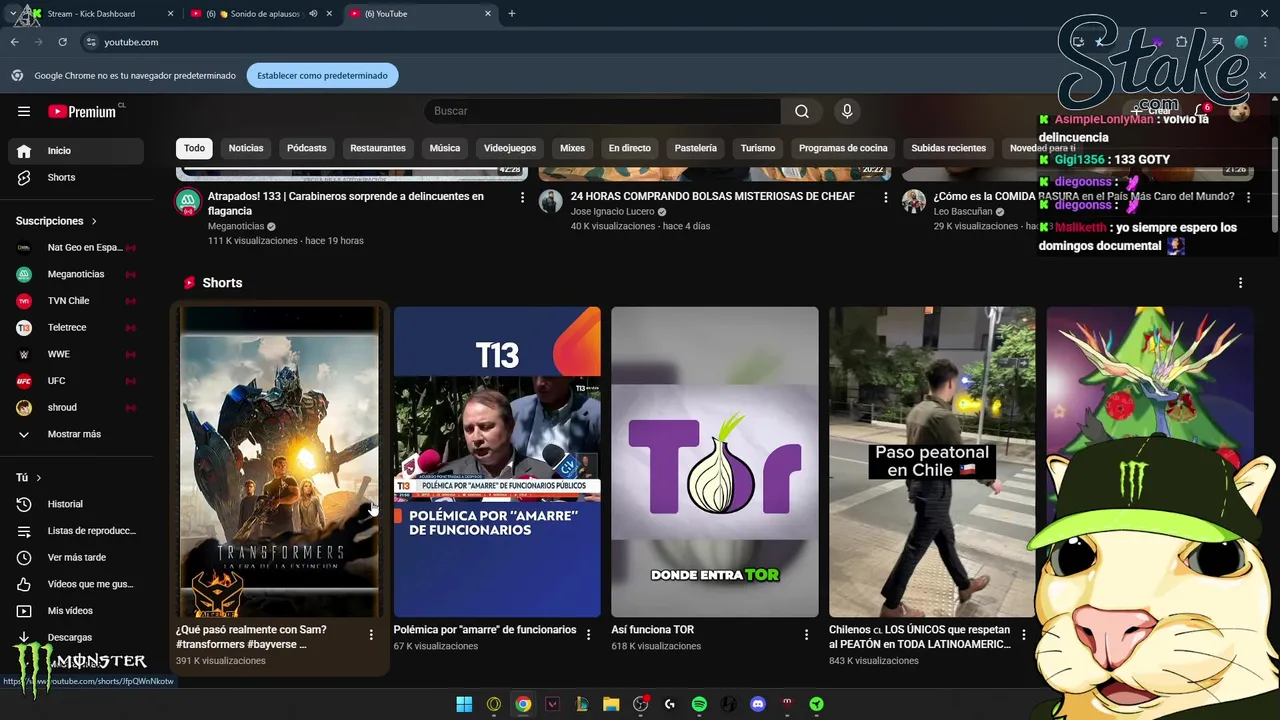Image resolution: width=1280 pixels, height=720 pixels.
Task: Expand Suscripciones section chevron
Action: [94, 221]
